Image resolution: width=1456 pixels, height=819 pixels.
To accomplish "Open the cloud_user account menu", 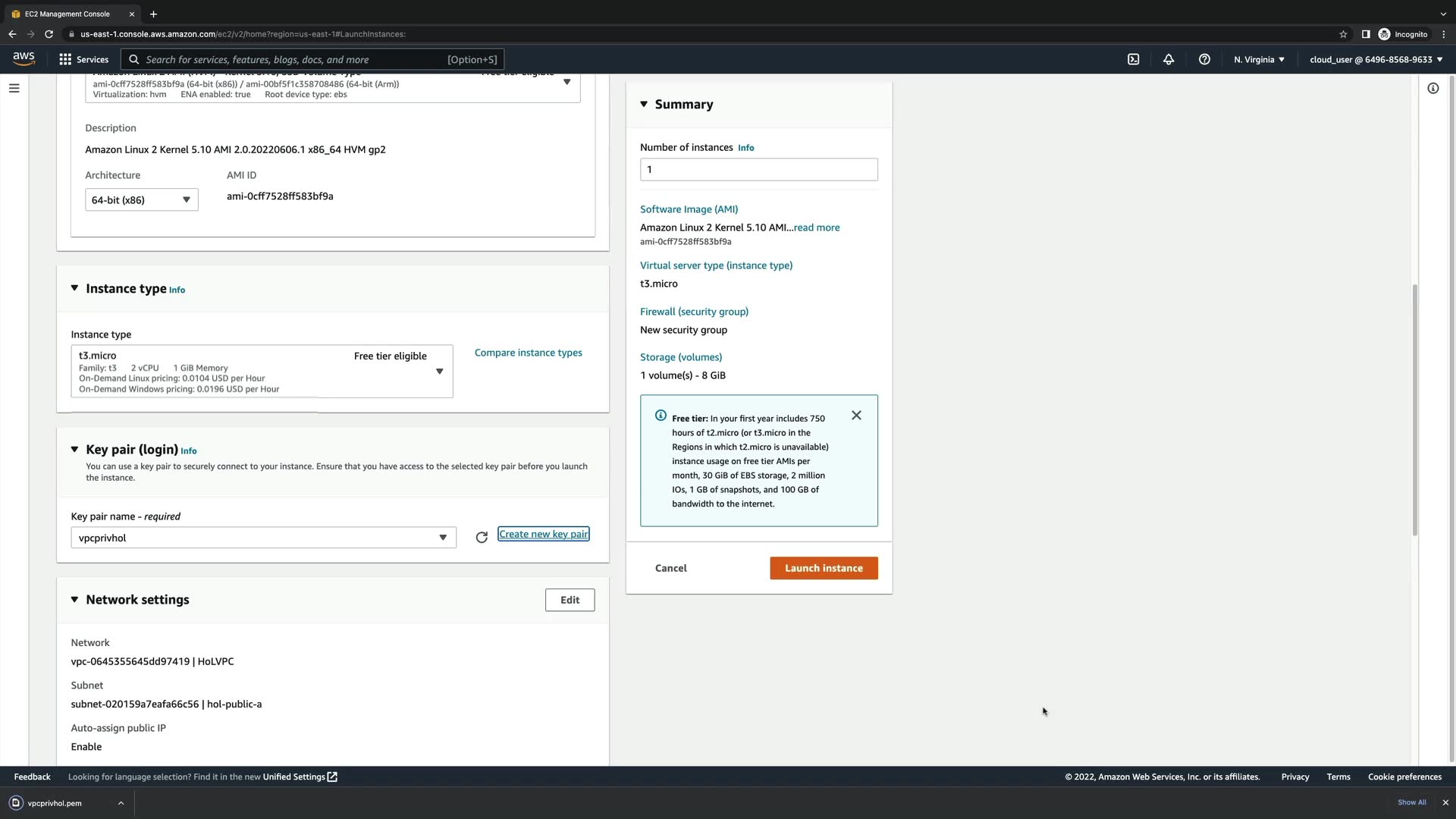I will pyautogui.click(x=1376, y=59).
